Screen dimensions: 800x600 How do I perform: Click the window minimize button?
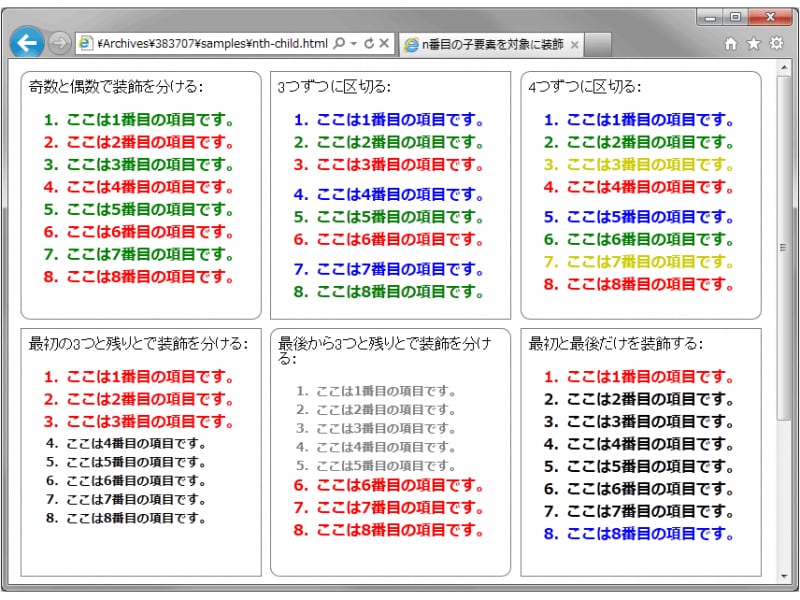[711, 18]
